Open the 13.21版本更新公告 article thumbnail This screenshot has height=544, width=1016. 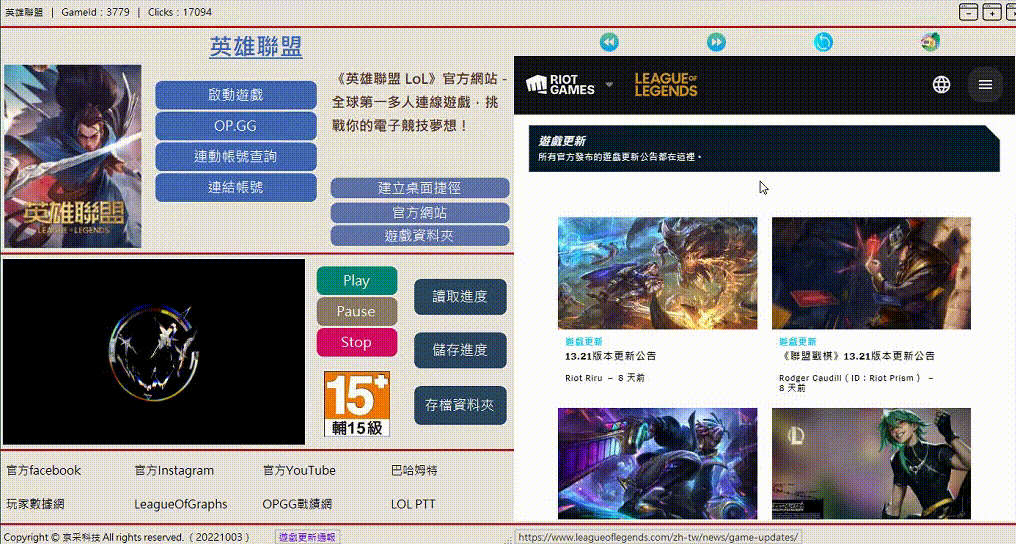tap(657, 273)
